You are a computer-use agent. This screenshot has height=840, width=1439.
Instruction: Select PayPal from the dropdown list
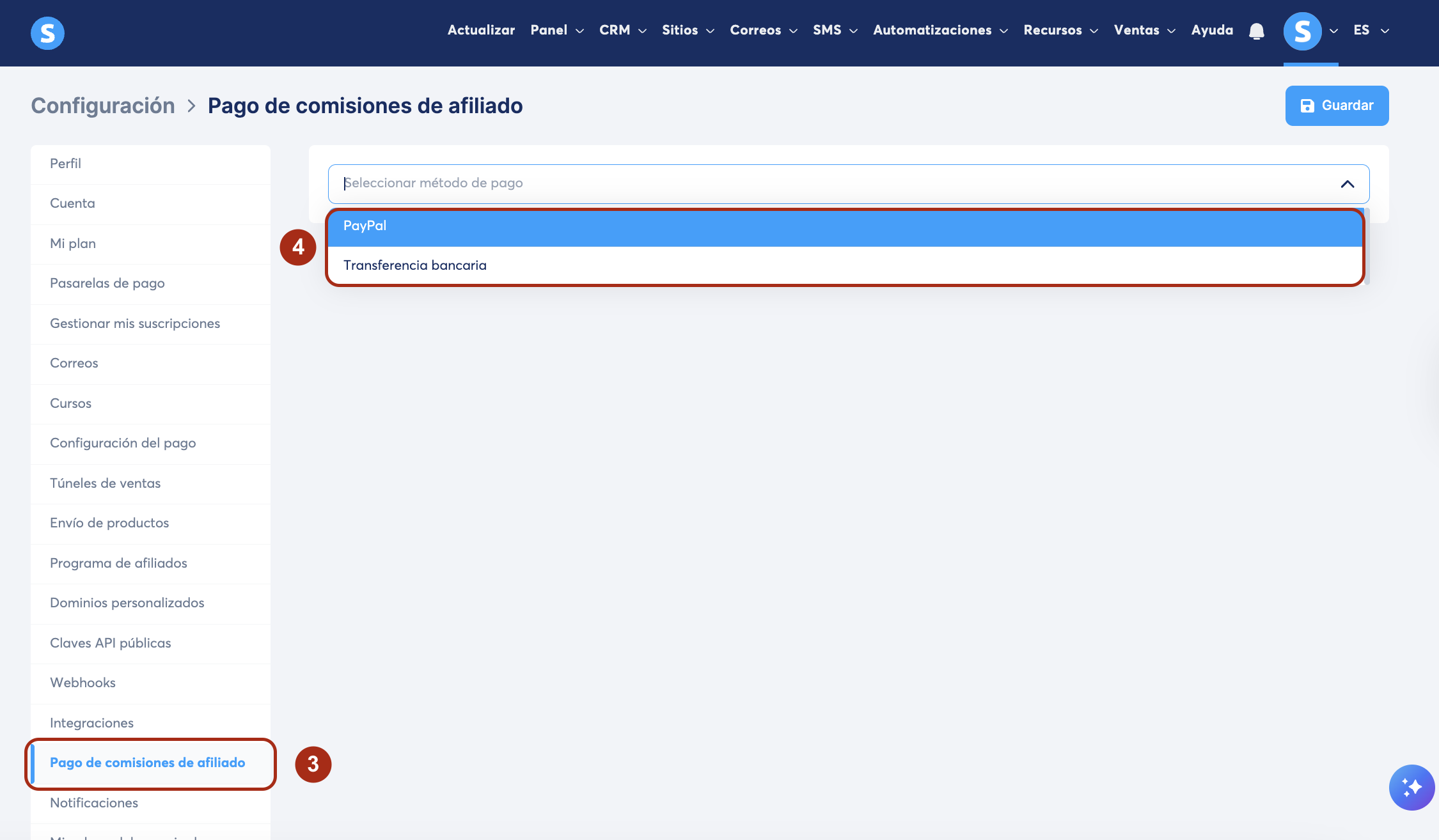(x=844, y=226)
